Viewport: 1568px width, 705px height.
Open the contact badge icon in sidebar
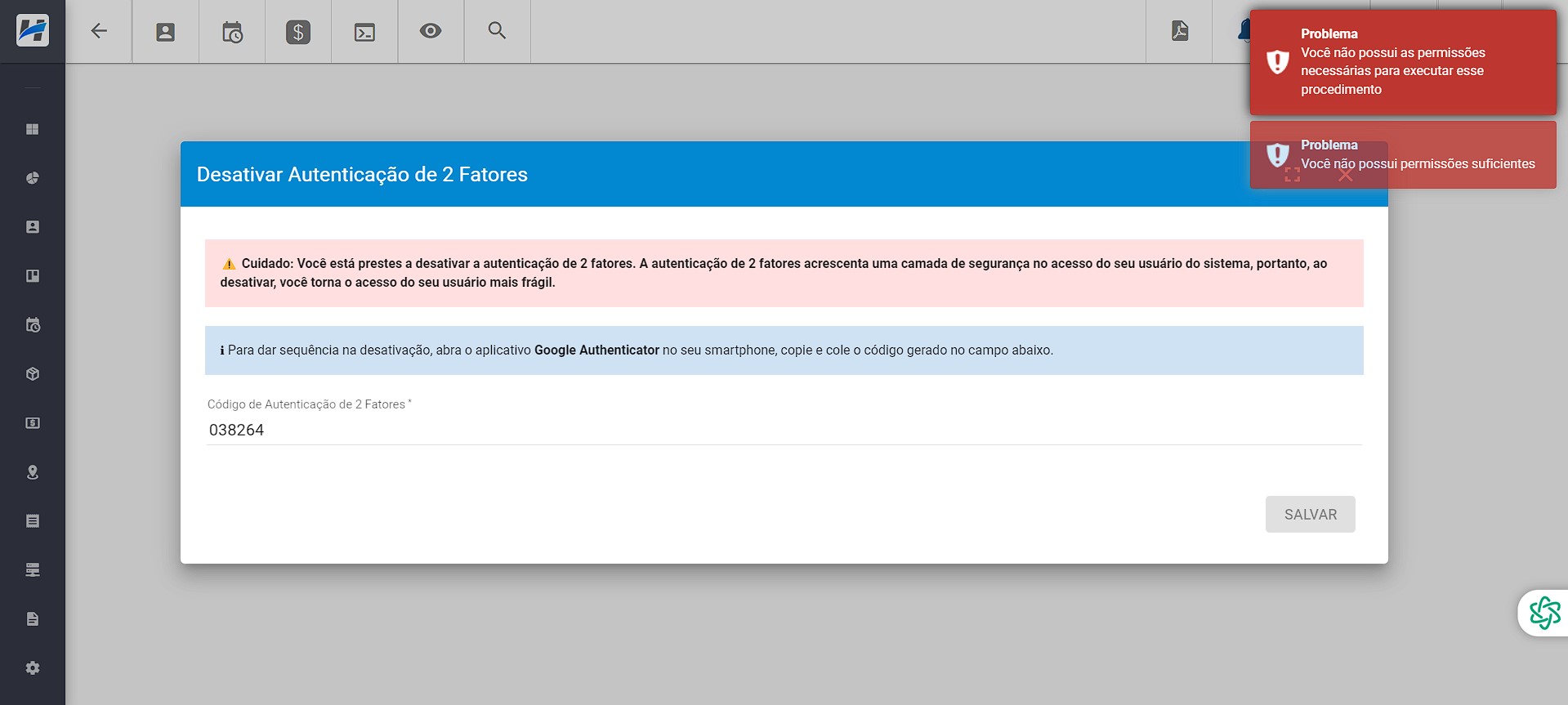tap(33, 227)
